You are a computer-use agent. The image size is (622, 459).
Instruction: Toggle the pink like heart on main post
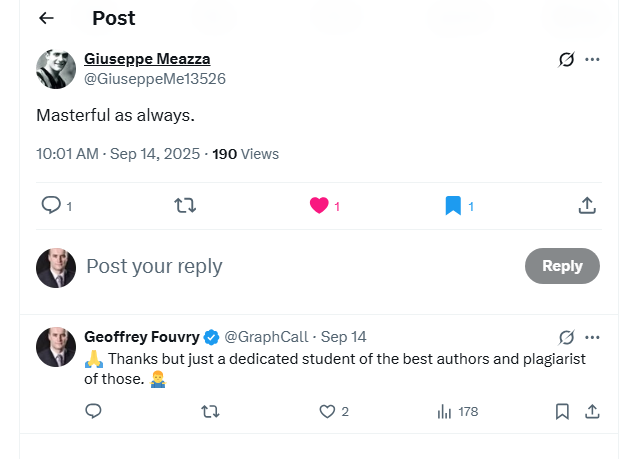click(x=319, y=205)
